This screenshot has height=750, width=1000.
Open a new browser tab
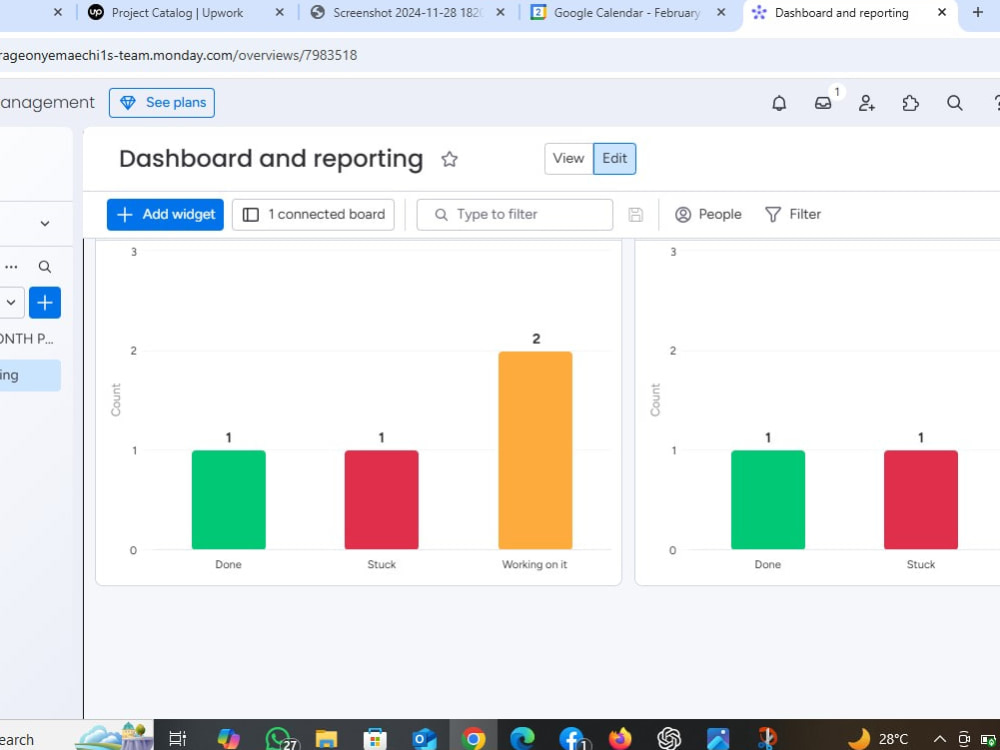978,12
